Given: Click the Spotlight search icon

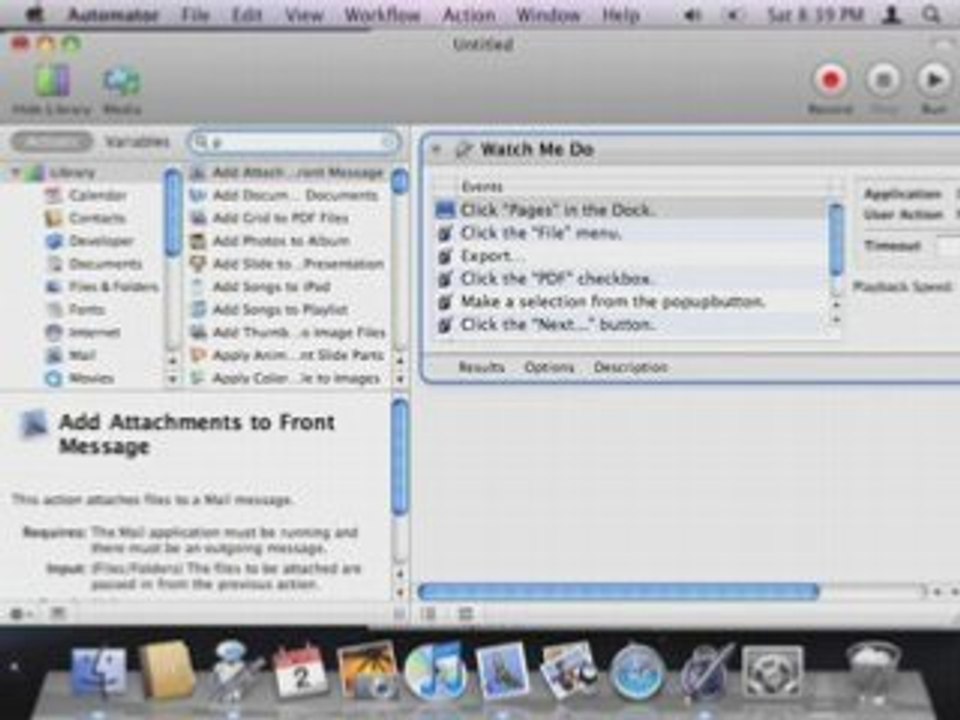Looking at the screenshot, I should click(931, 15).
